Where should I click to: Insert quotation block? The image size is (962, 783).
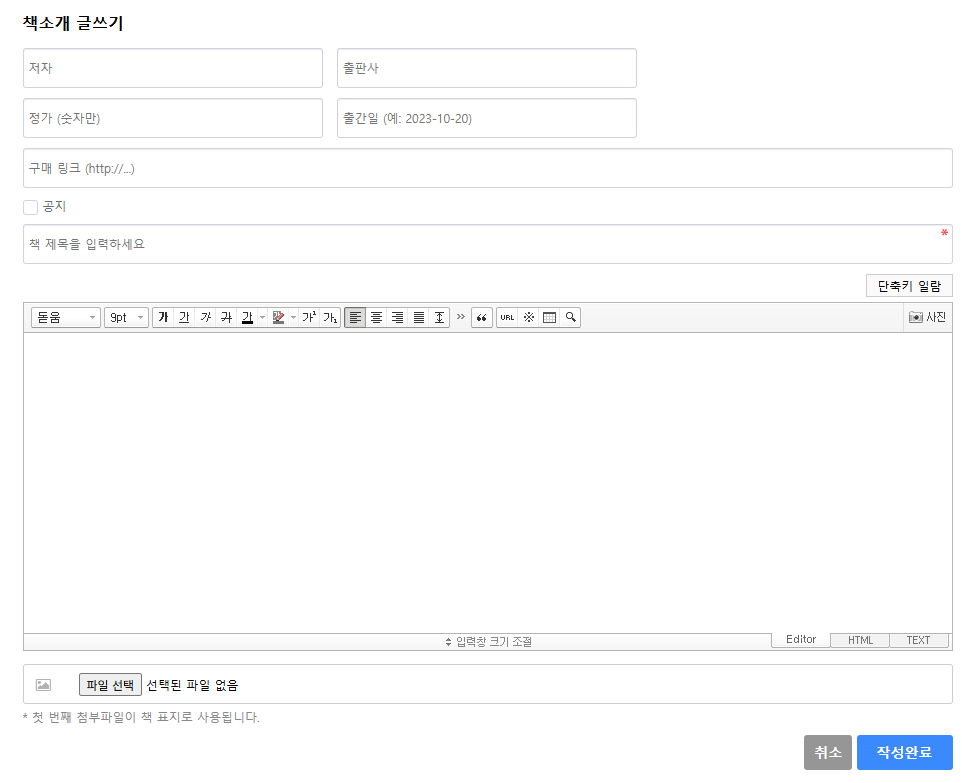(x=482, y=317)
